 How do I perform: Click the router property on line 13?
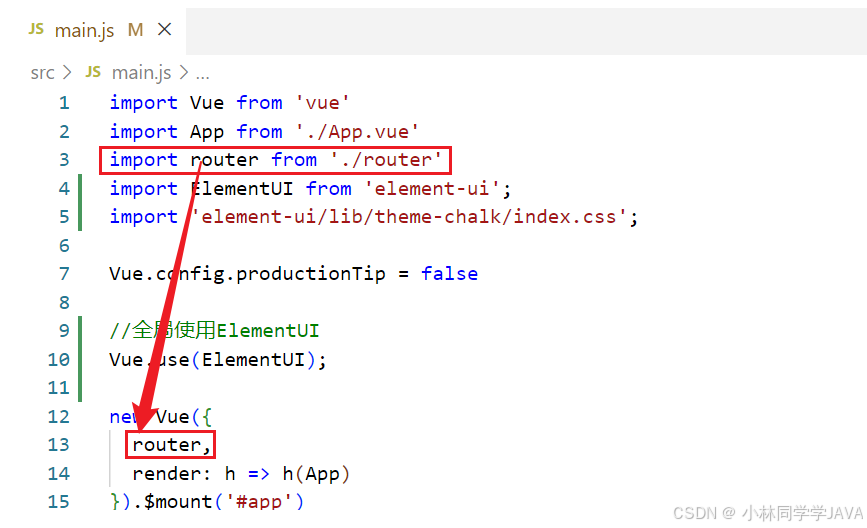tap(166, 445)
